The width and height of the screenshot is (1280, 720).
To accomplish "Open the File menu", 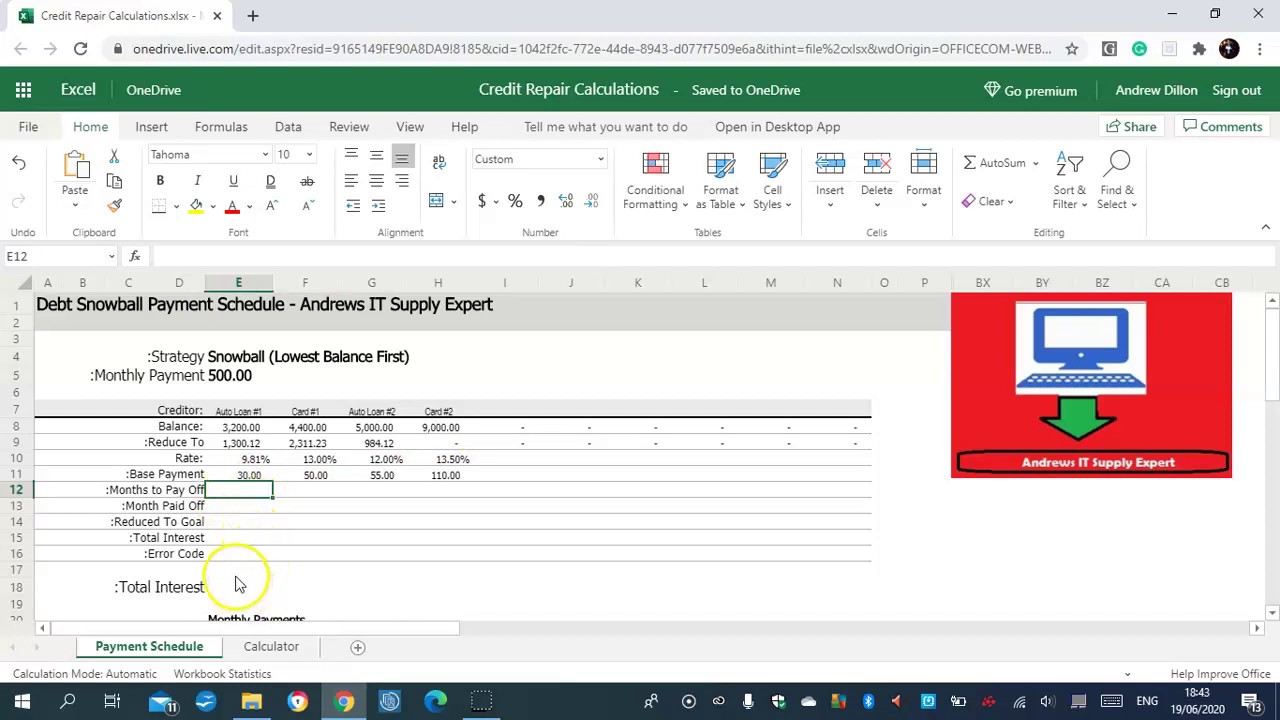I will click(28, 127).
